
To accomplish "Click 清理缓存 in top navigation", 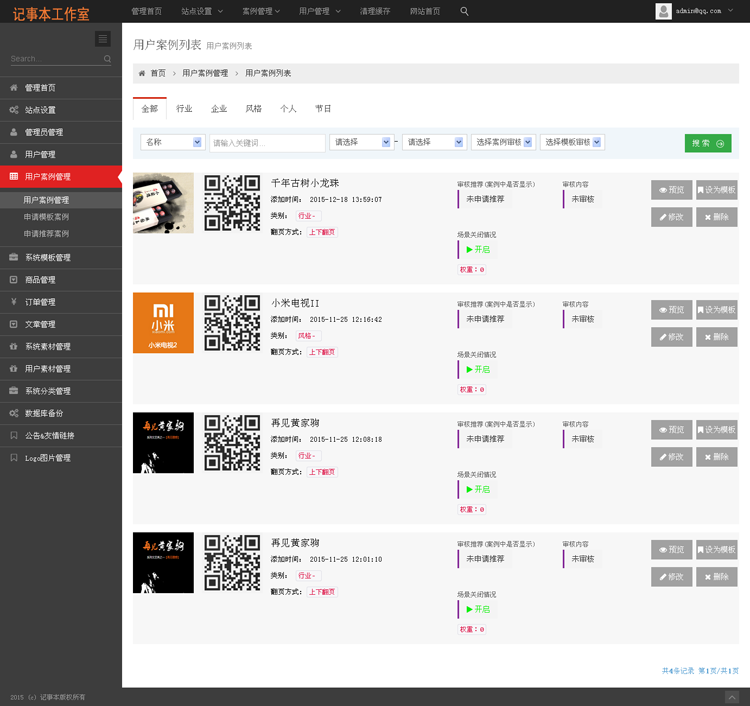I will pos(375,11).
